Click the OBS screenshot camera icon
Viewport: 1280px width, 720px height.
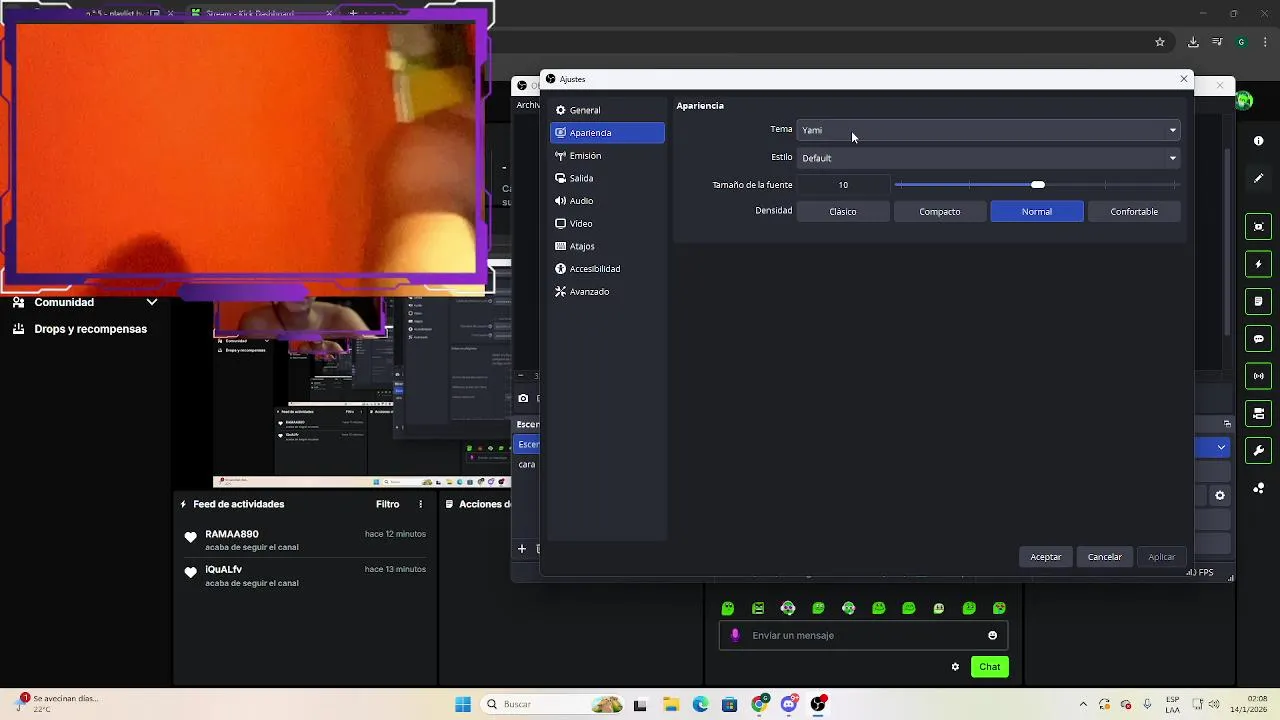tap(523, 398)
